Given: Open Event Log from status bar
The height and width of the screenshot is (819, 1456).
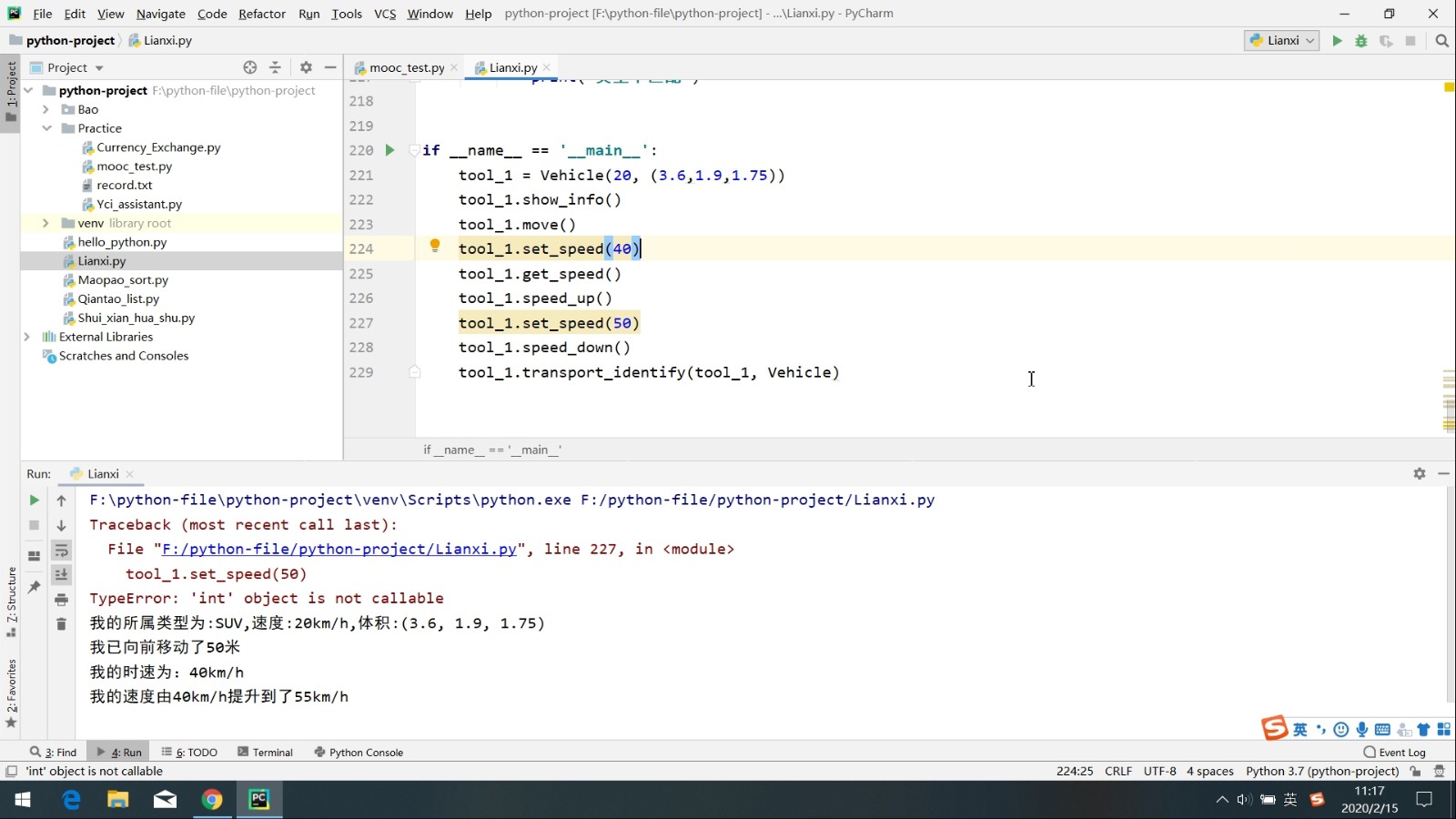Looking at the screenshot, I should [1394, 753].
